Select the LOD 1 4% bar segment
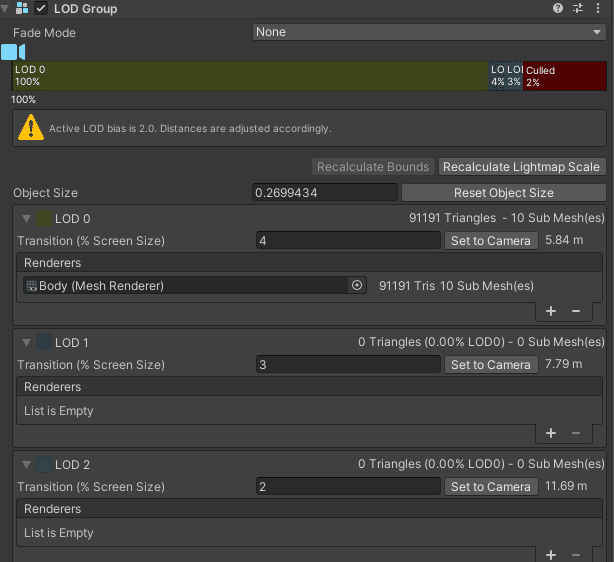Viewport: 614px width, 562px height. [497, 76]
